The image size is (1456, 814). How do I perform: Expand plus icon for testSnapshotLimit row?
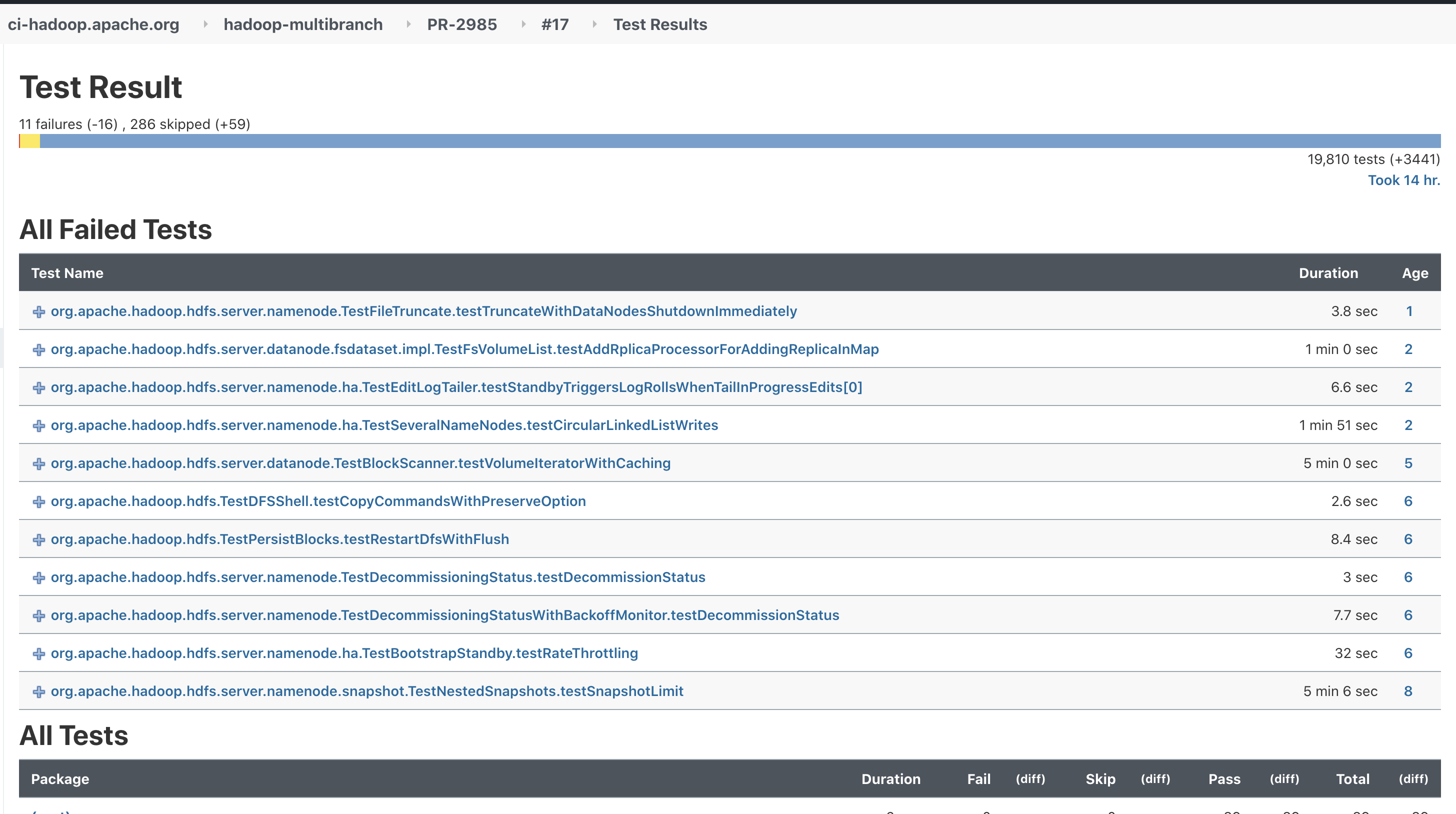pos(38,691)
